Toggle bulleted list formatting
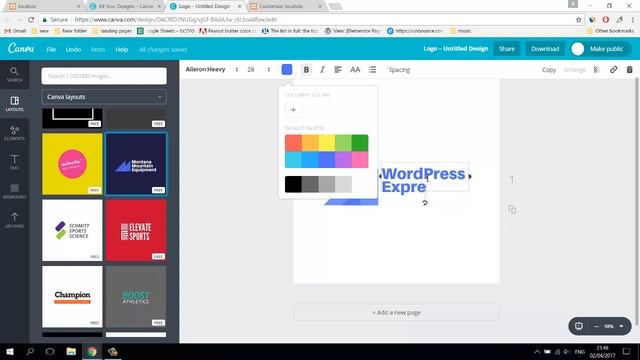Screen dimensions: 640x360 [372, 70]
